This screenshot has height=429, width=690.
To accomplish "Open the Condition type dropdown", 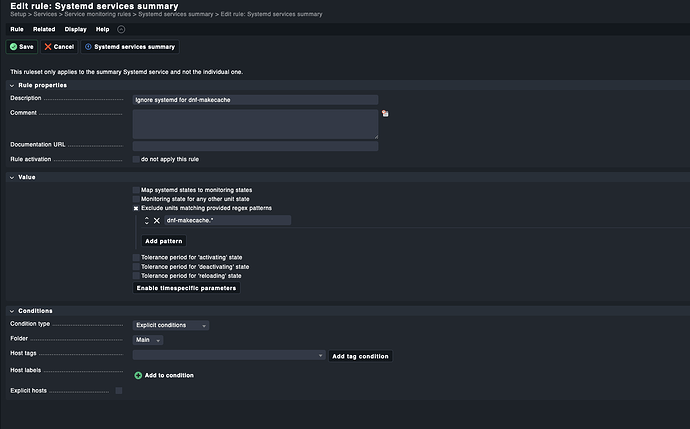I will [x=171, y=325].
